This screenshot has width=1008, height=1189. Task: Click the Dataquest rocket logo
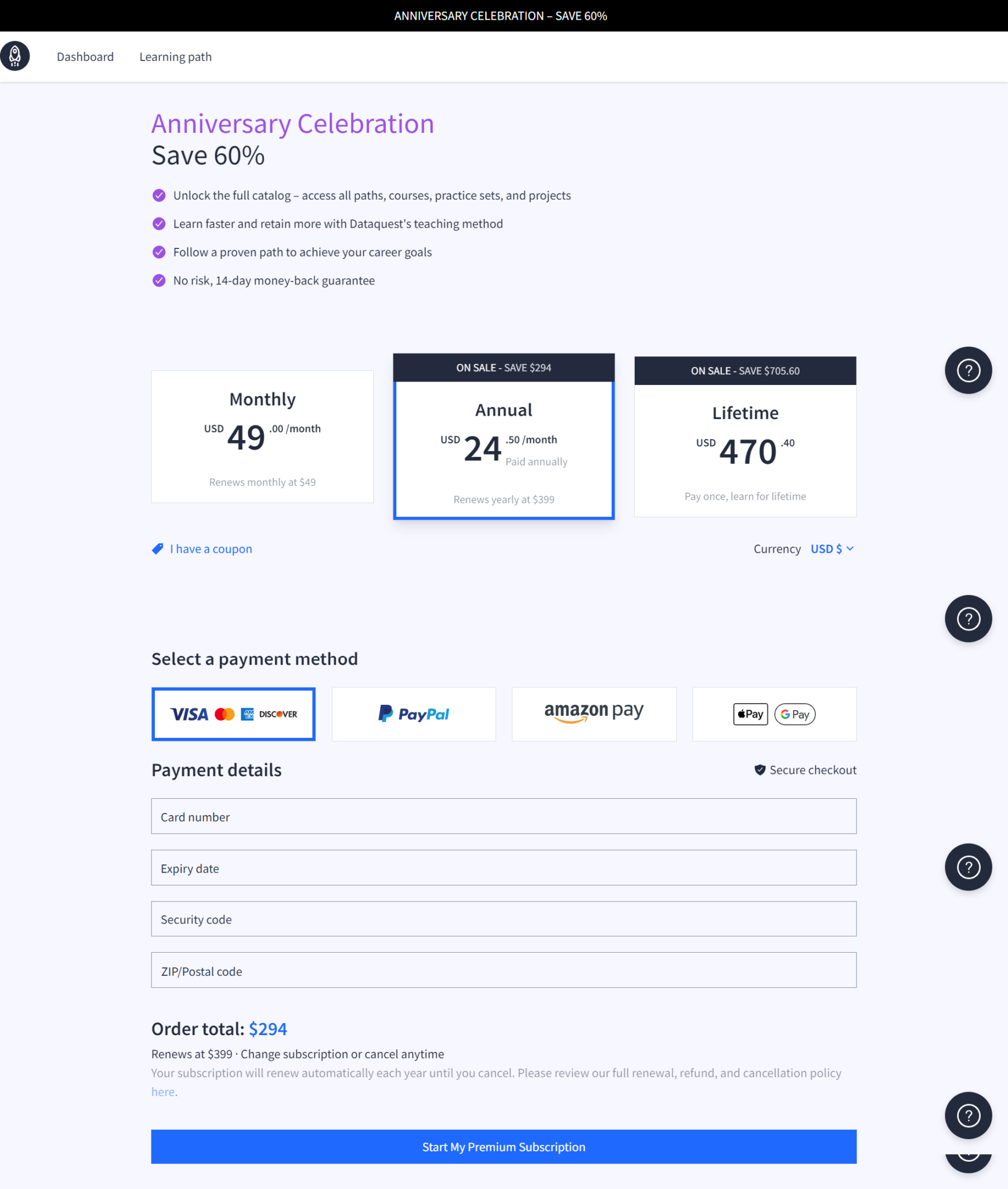(16, 56)
